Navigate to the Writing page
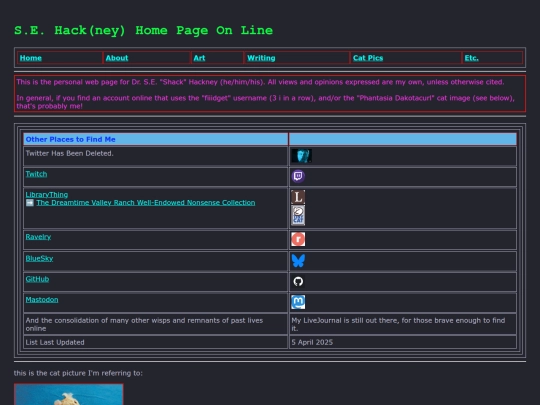 261,58
